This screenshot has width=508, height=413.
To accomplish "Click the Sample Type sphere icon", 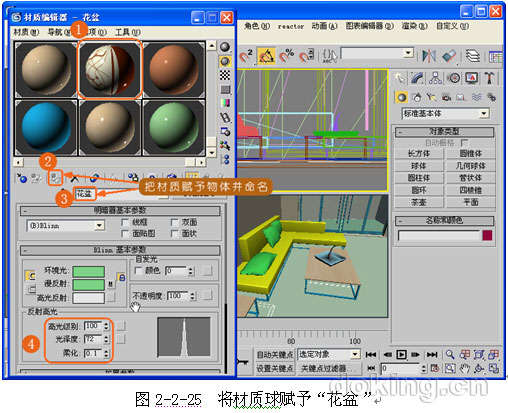I will coord(225,47).
